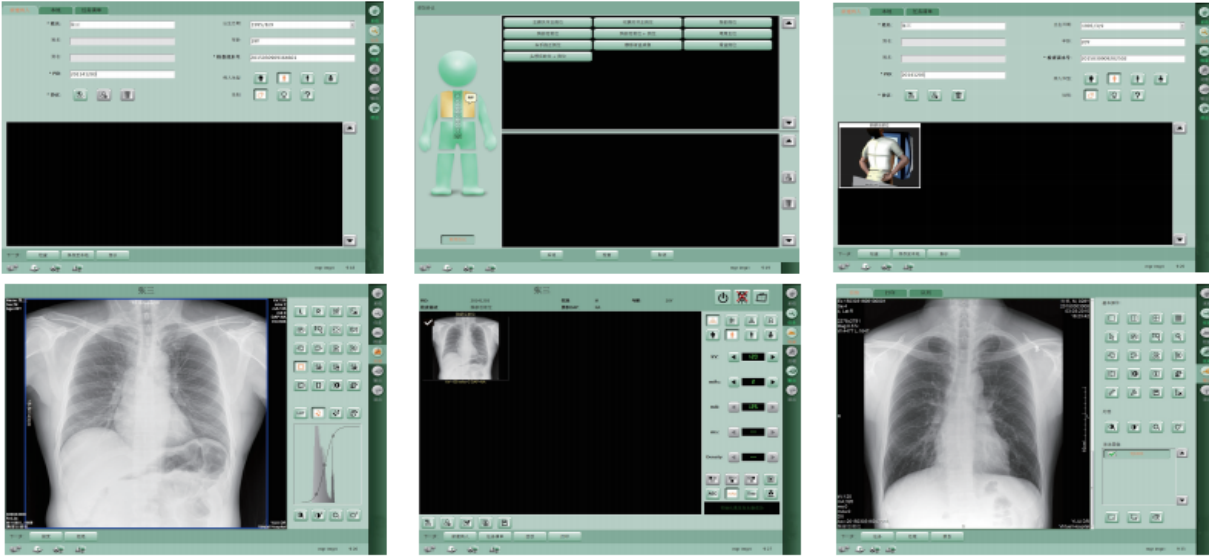Click the power icon on the acquisition screen
The image size is (1209, 560).
tap(723, 297)
